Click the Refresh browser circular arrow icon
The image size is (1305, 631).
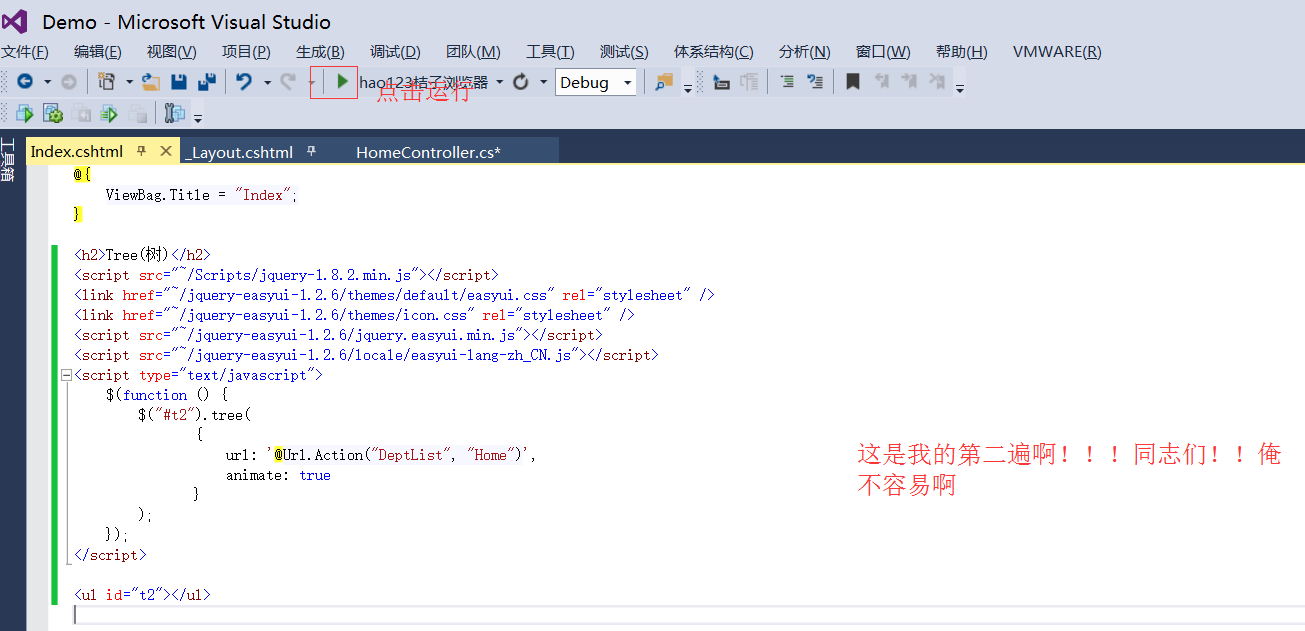[521, 82]
